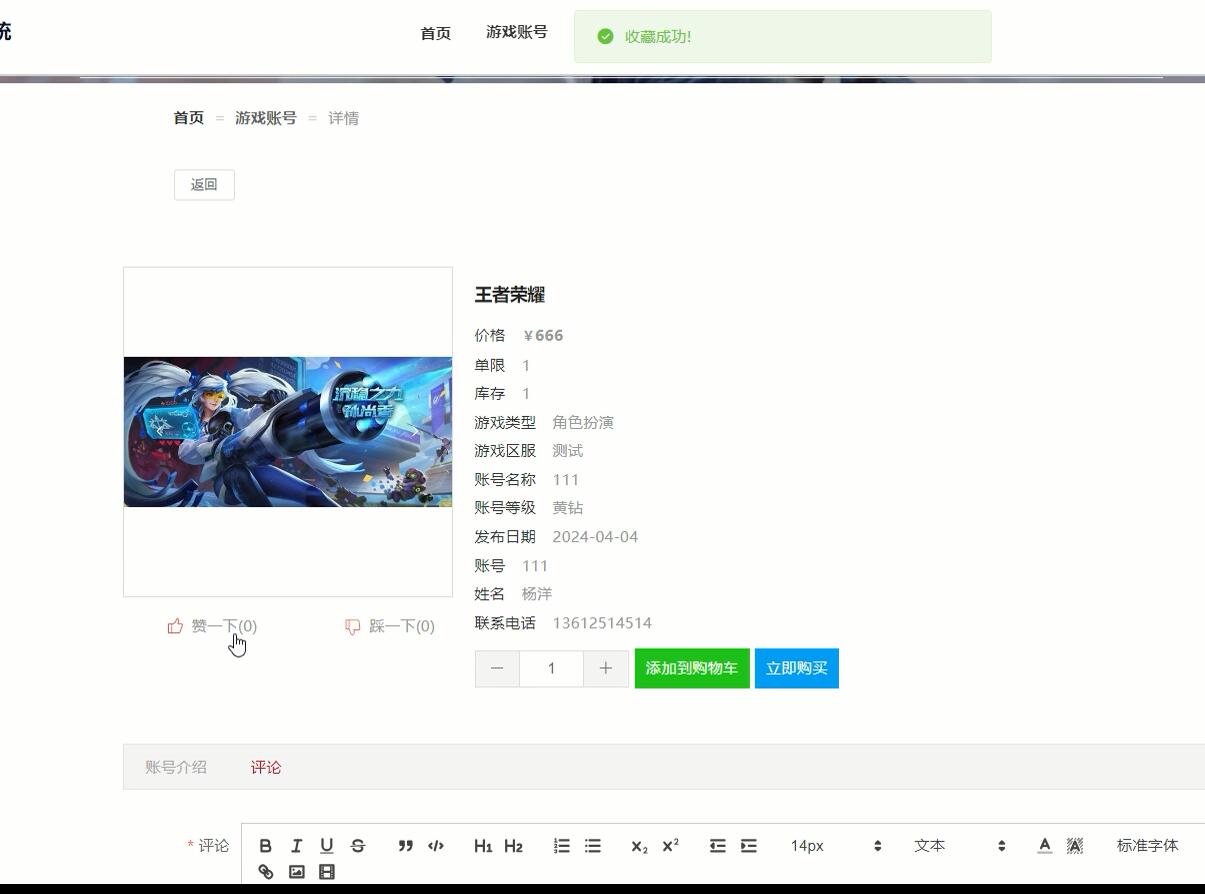Click the quantity input field
This screenshot has width=1205, height=894.
[x=551, y=668]
